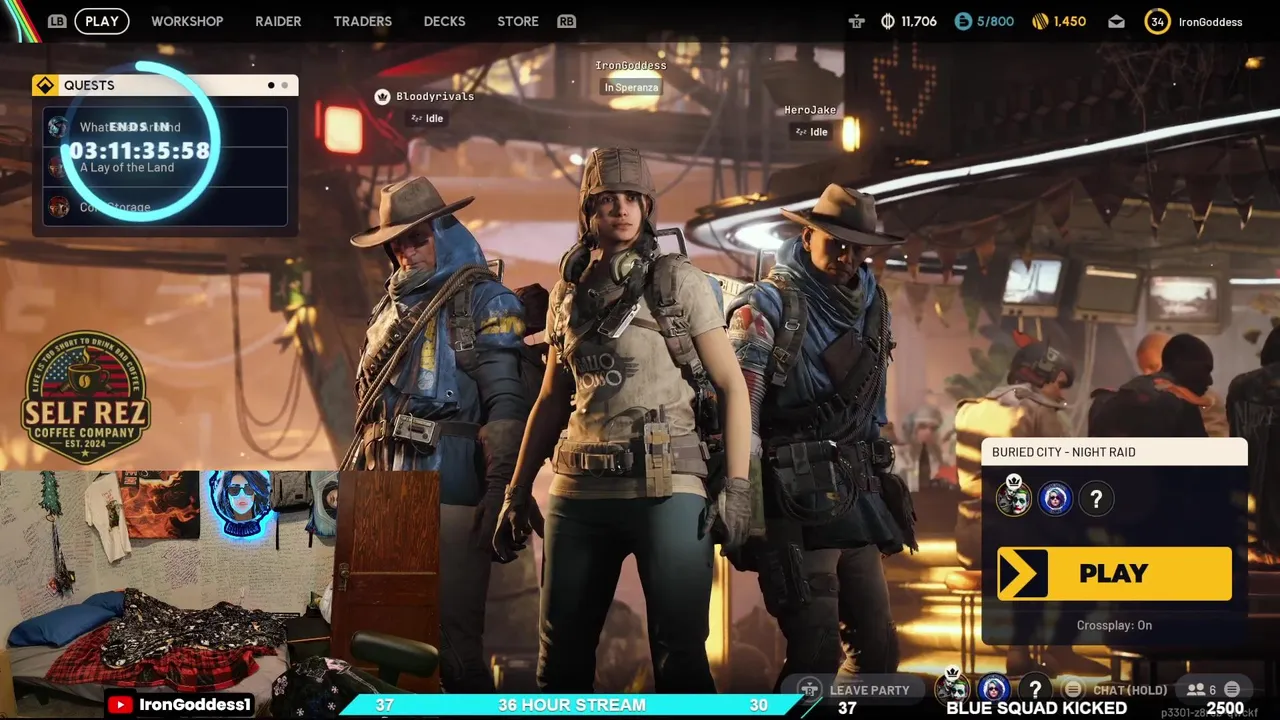Click the glowing sunglasses avatar on webcam
1280x720 pixels.
240,503
